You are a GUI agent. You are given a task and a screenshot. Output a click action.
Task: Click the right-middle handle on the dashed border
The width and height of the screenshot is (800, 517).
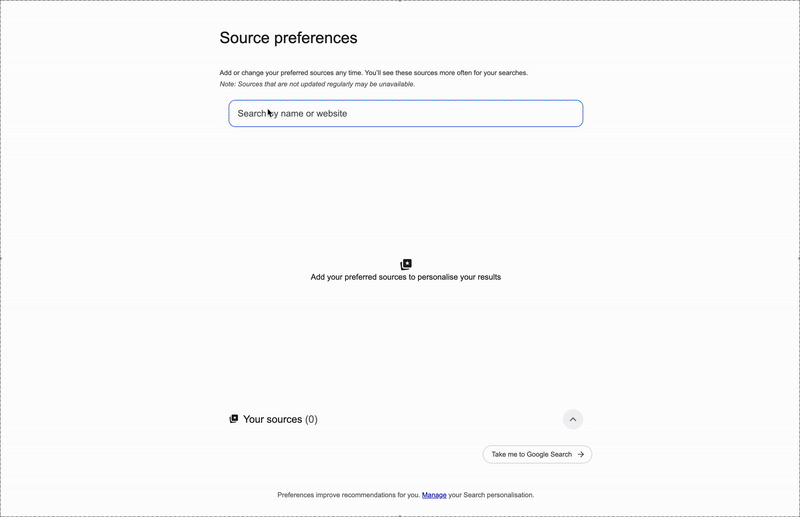point(798,258)
